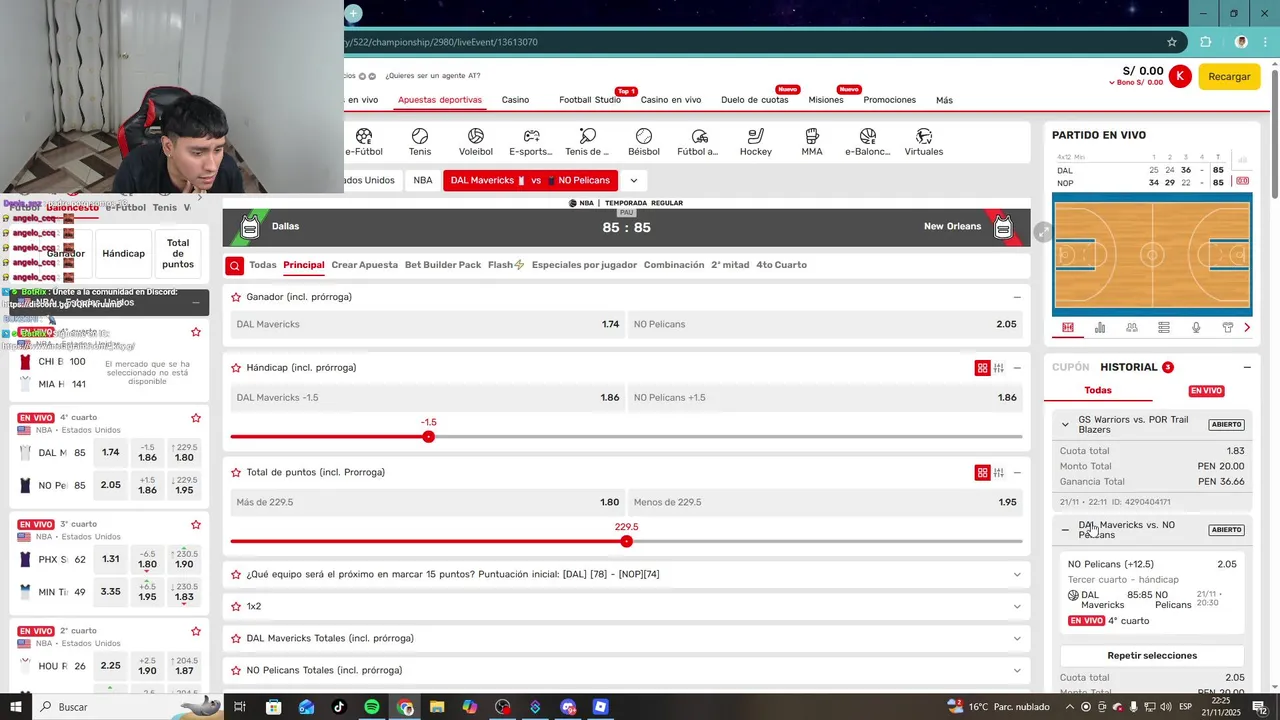Collapse the Hándicap market section
1280x720 pixels.
pos(1017,368)
